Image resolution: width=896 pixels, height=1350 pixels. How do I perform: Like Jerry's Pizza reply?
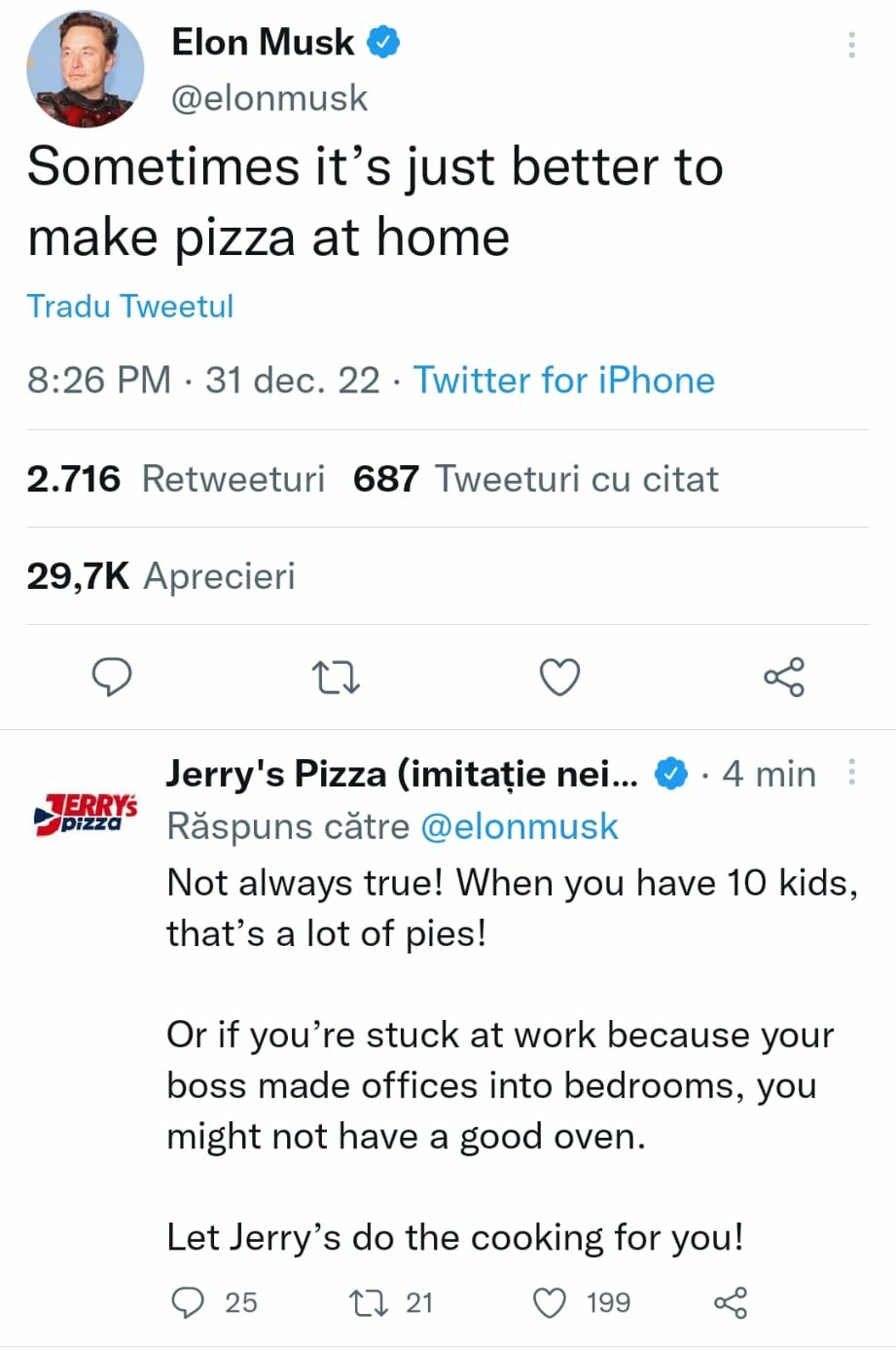click(x=551, y=1302)
